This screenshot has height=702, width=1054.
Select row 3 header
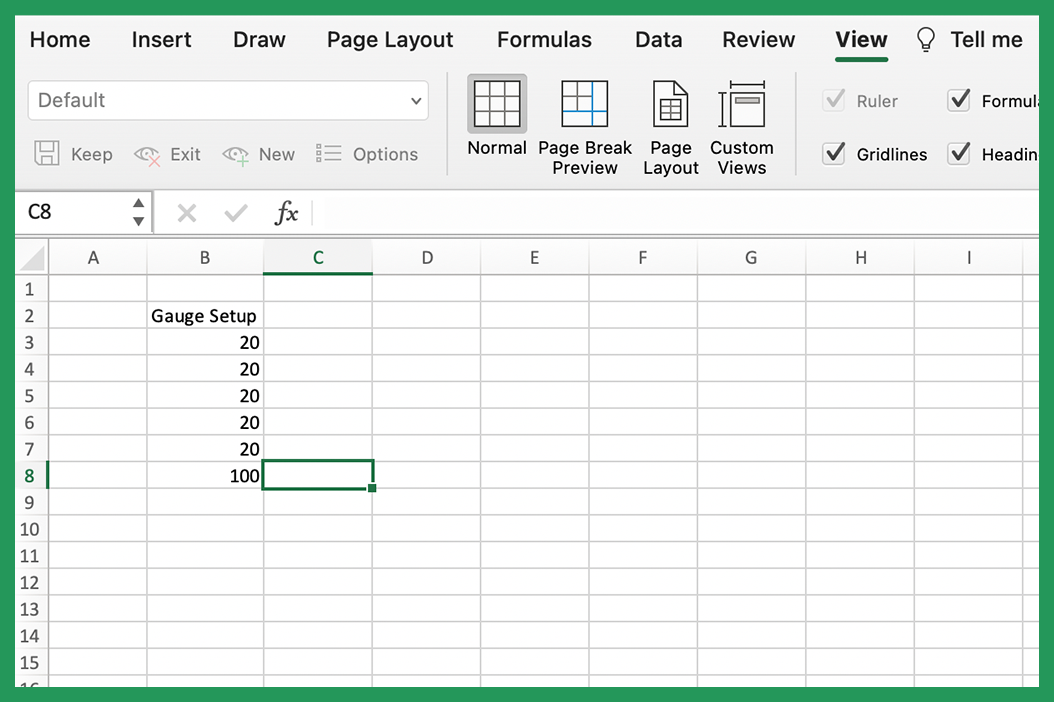[30, 342]
